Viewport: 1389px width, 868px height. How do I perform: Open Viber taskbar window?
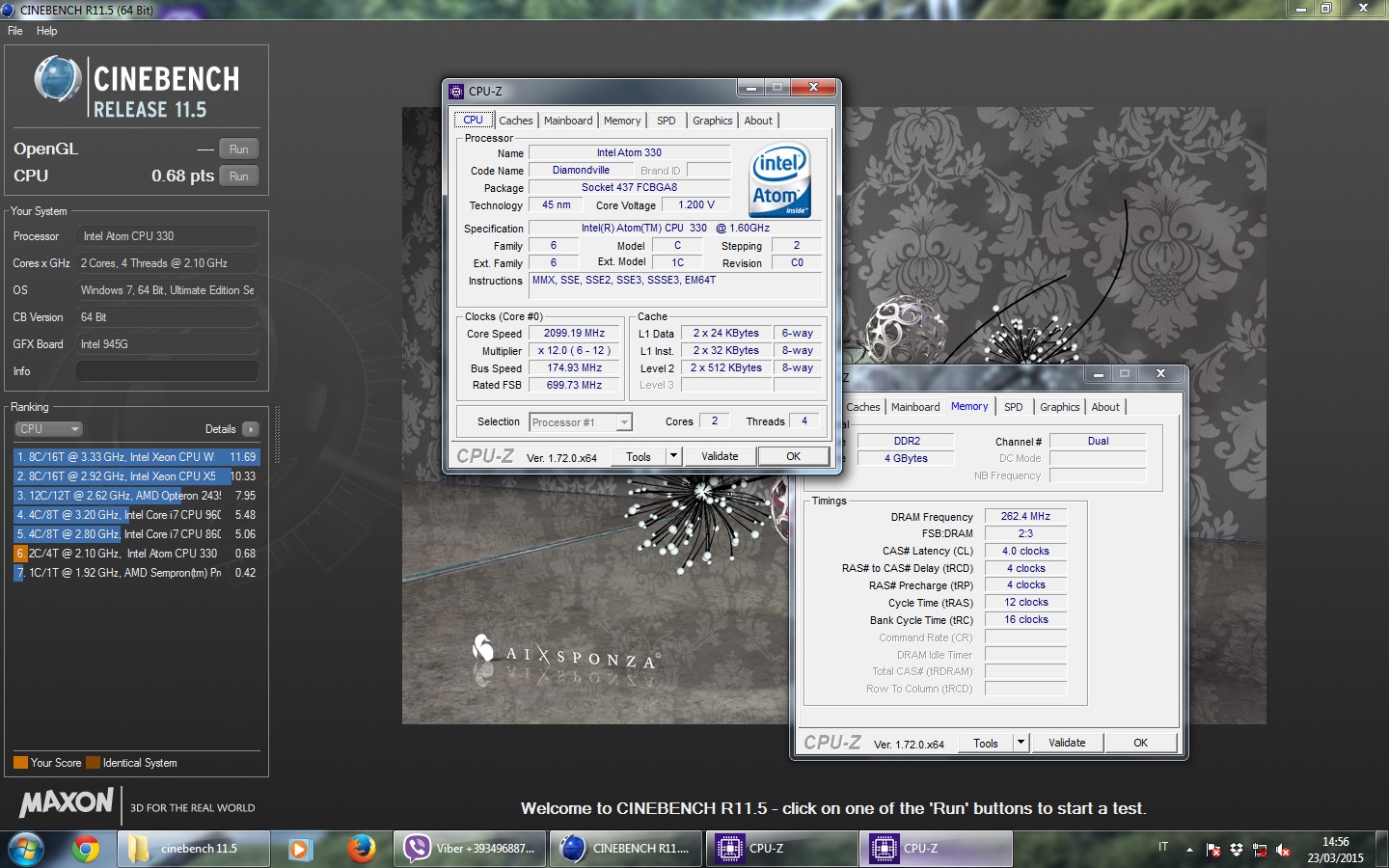coord(470,850)
